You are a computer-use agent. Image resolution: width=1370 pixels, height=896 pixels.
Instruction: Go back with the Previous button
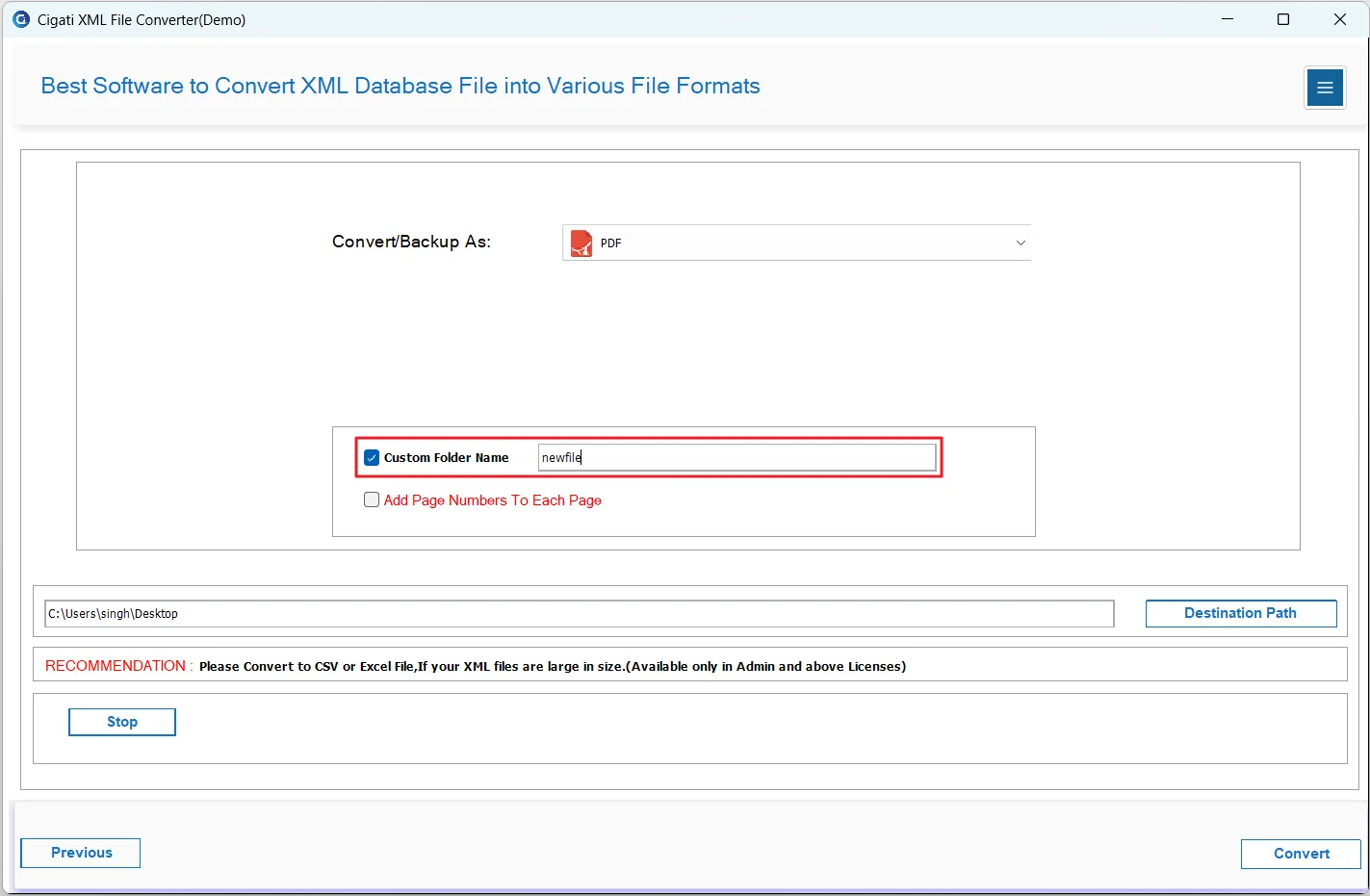[81, 853]
